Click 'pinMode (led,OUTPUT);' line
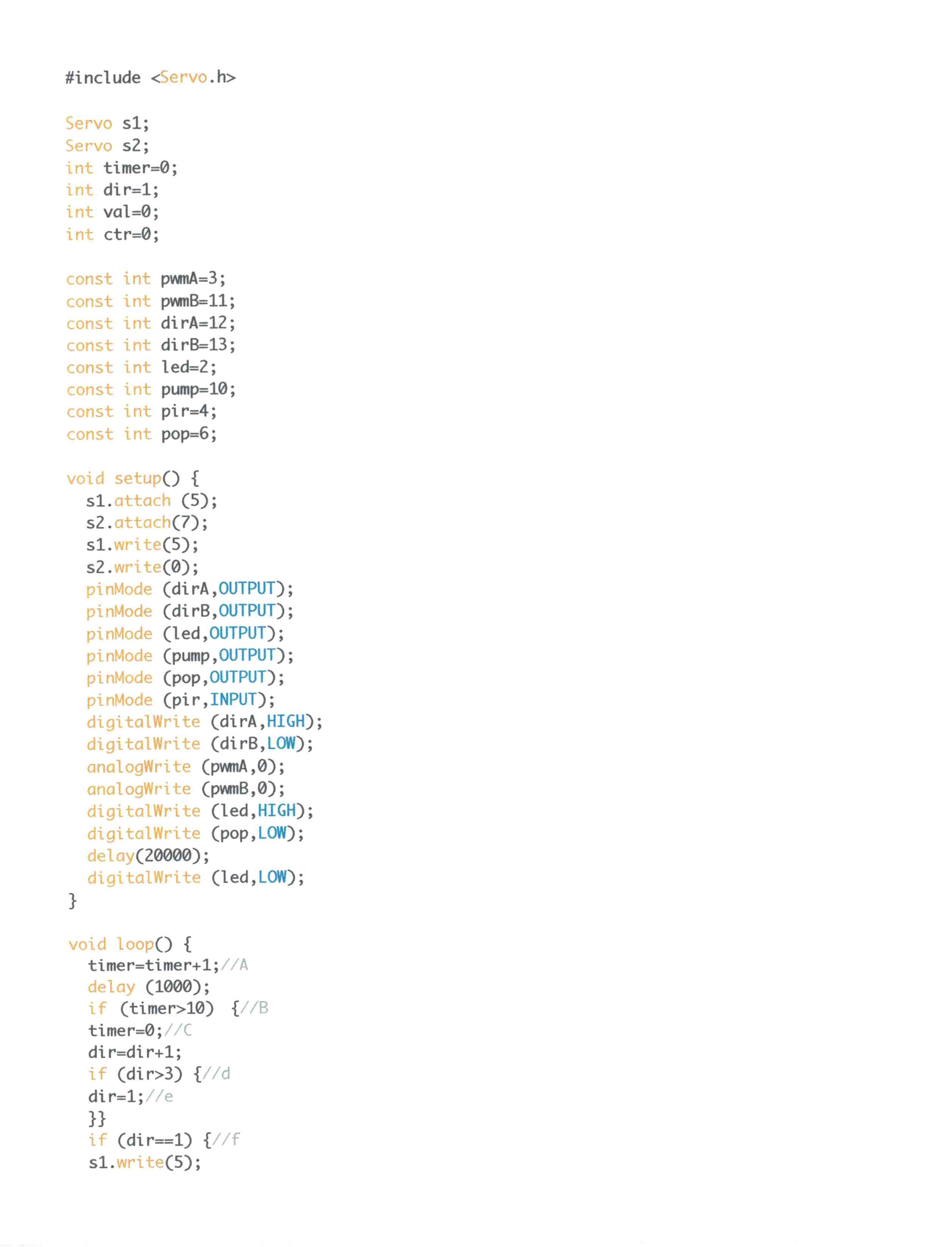 185,634
